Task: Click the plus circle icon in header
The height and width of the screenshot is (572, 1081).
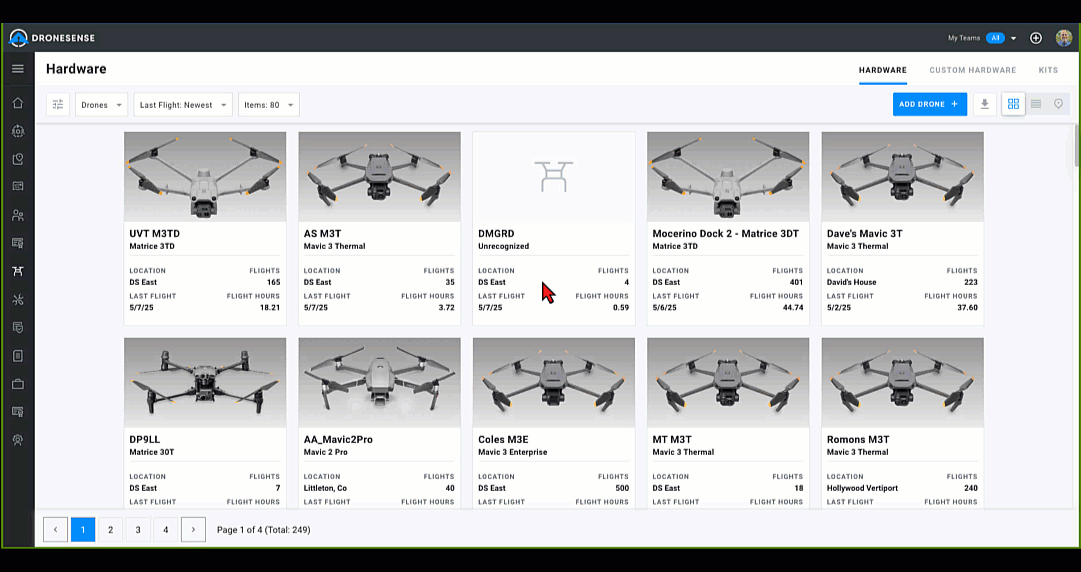Action: pos(1035,38)
